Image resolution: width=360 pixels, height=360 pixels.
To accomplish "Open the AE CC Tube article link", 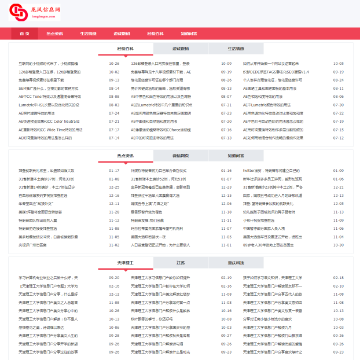I will coord(50,97).
